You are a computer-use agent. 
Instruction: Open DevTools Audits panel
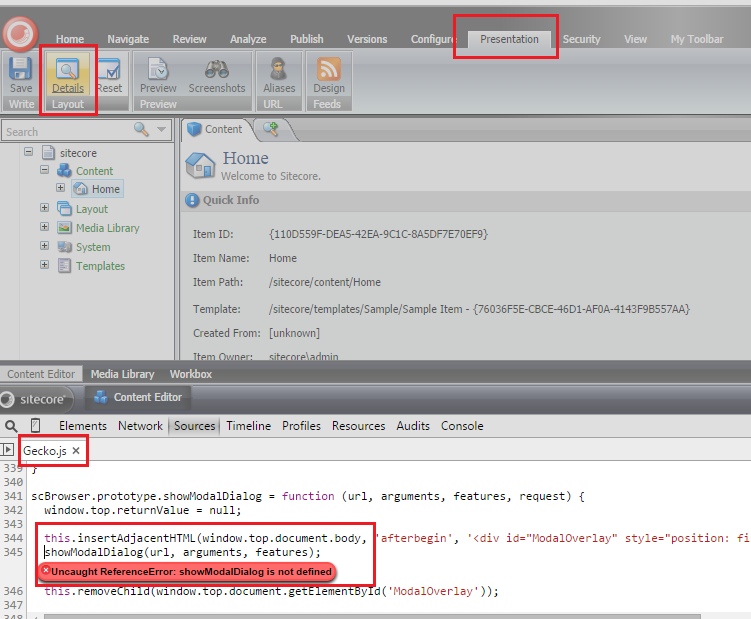[413, 425]
